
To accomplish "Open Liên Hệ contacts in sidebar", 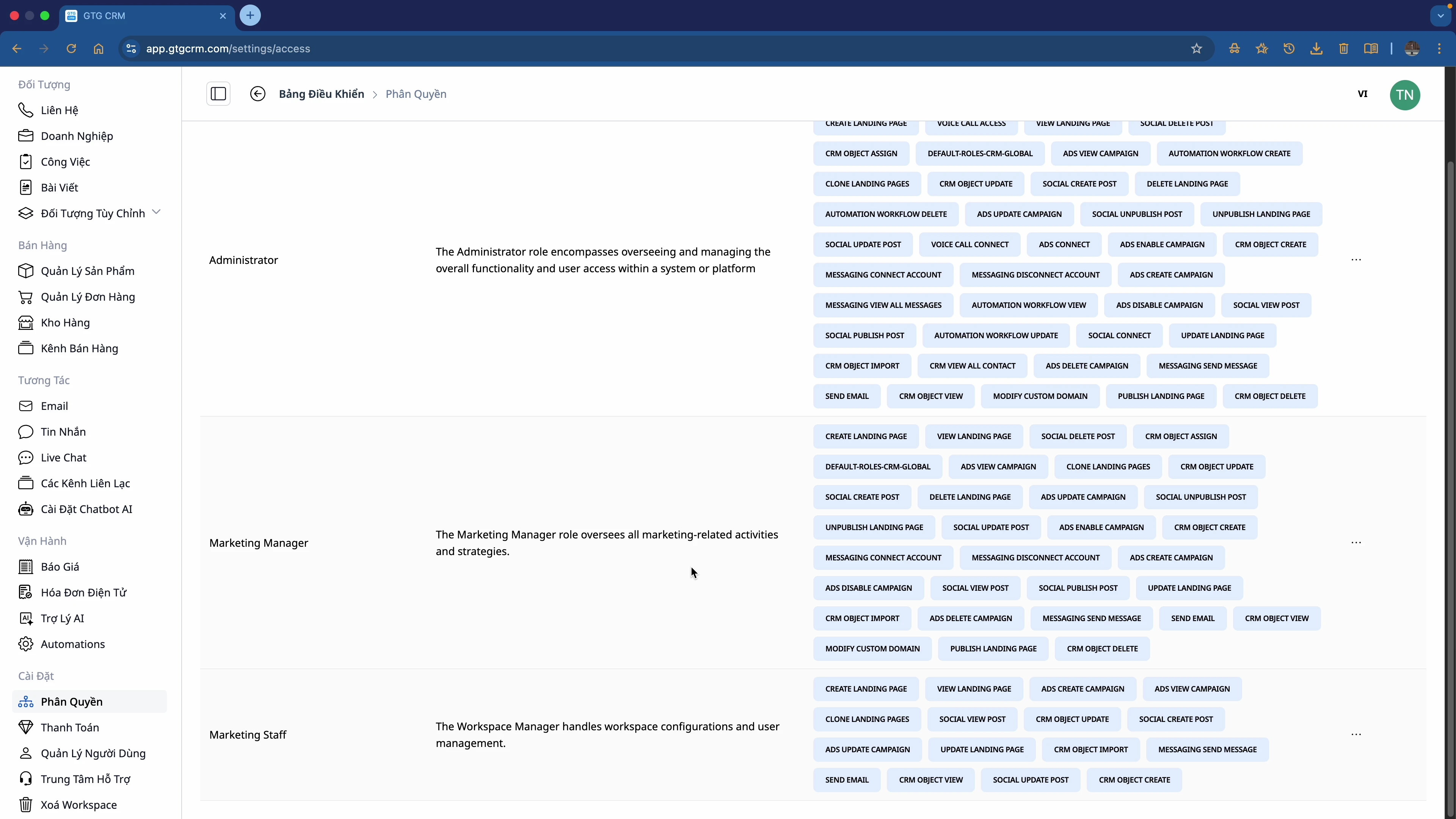I will (59, 110).
